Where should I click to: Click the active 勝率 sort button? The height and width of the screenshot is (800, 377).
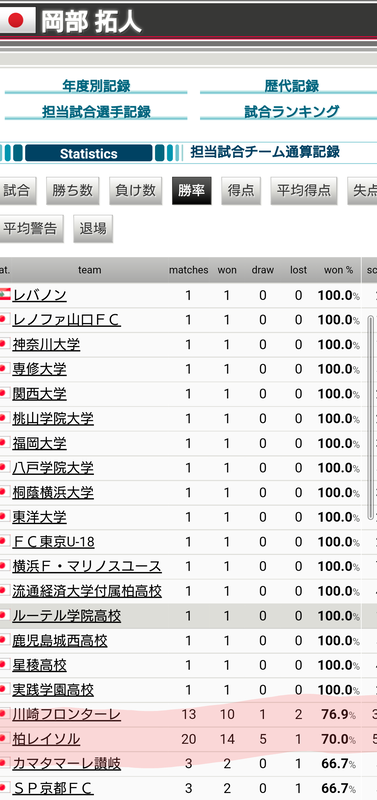[191, 191]
